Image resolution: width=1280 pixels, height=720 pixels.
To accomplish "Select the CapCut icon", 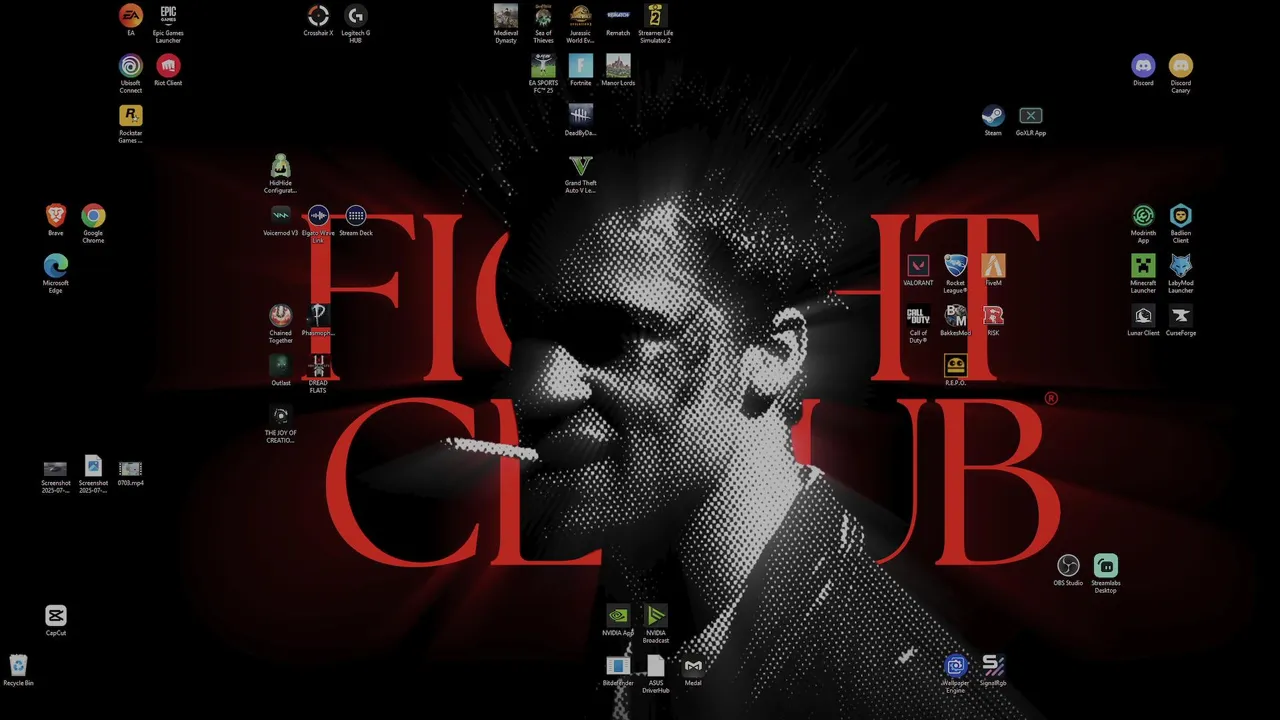I will [x=55, y=616].
